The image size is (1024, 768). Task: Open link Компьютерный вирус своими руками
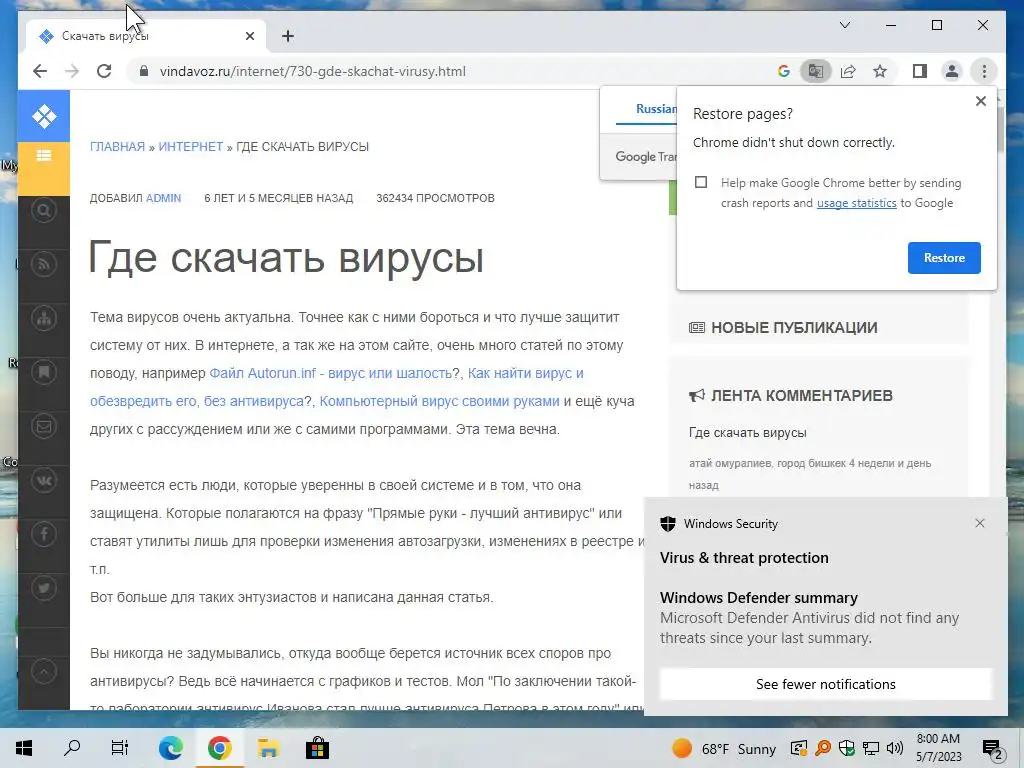[x=440, y=401]
